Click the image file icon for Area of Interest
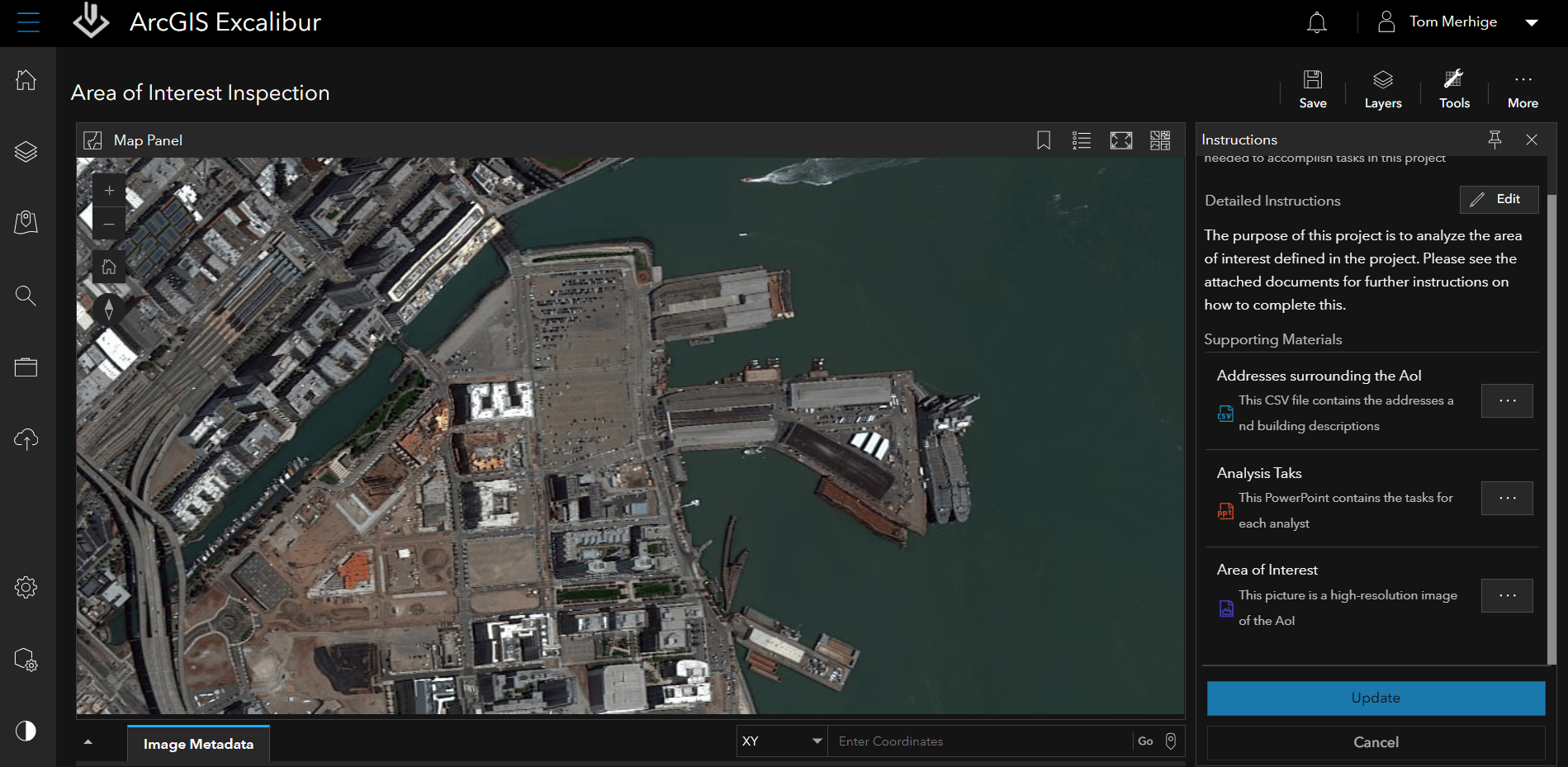1568x767 pixels. pyautogui.click(x=1226, y=608)
